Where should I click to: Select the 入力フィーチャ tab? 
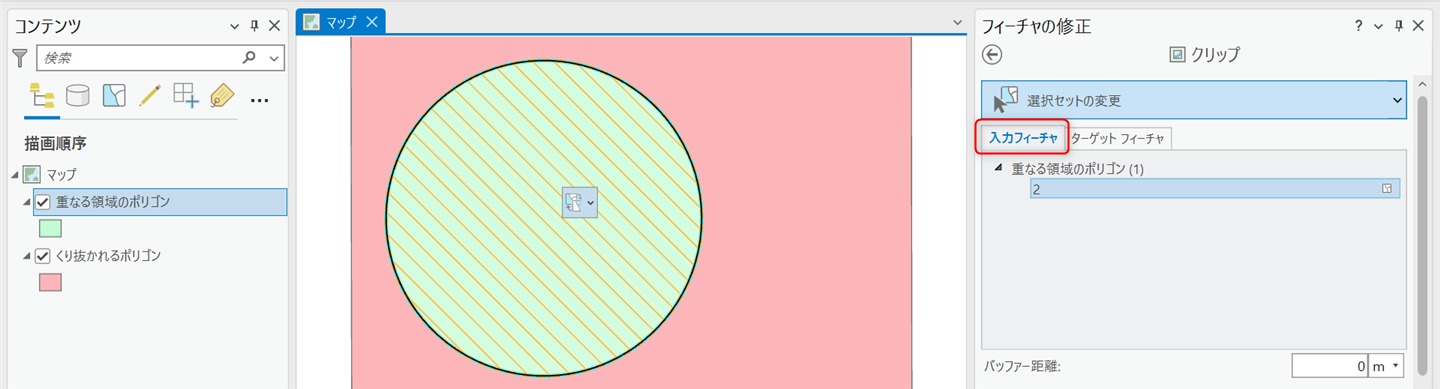click(1023, 138)
